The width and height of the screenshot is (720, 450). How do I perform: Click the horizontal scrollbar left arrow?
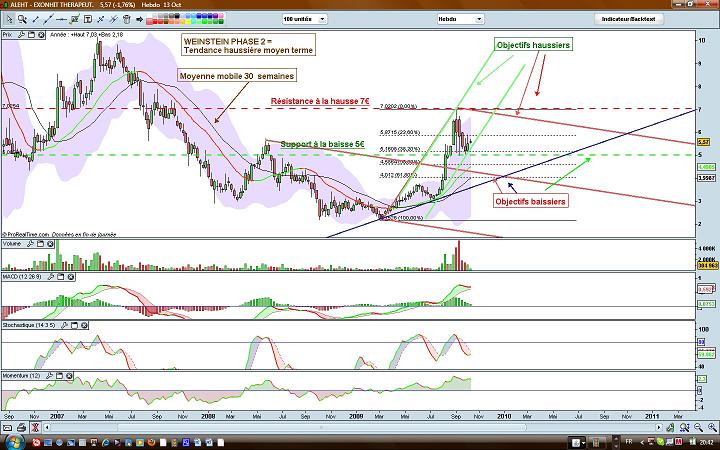[46, 428]
